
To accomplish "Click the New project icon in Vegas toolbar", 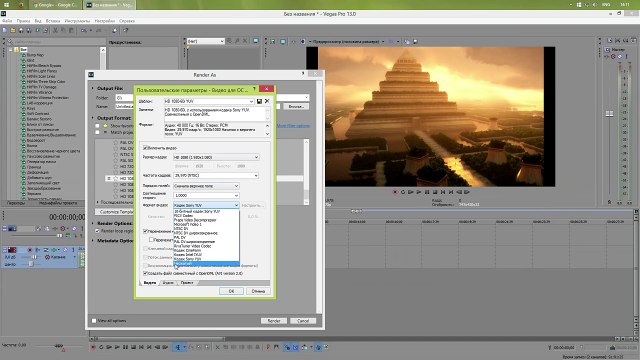I will (4, 30).
